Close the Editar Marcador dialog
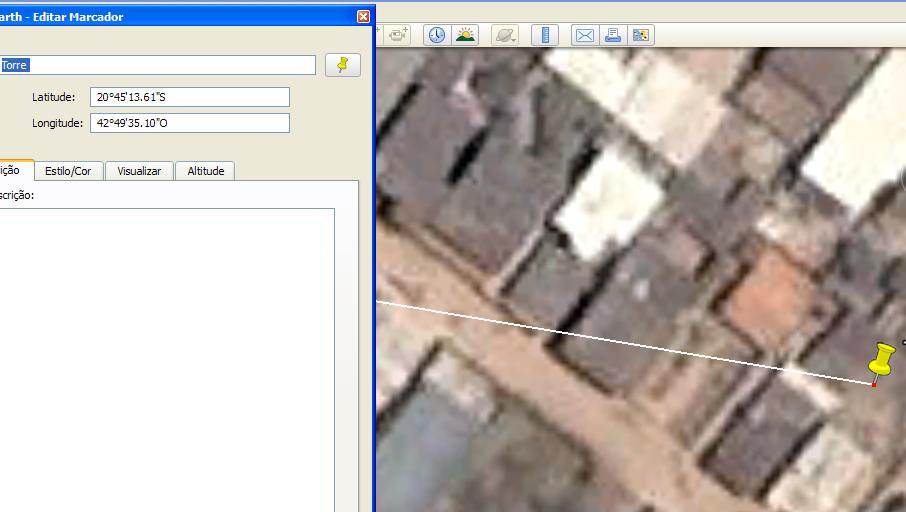 click(363, 17)
